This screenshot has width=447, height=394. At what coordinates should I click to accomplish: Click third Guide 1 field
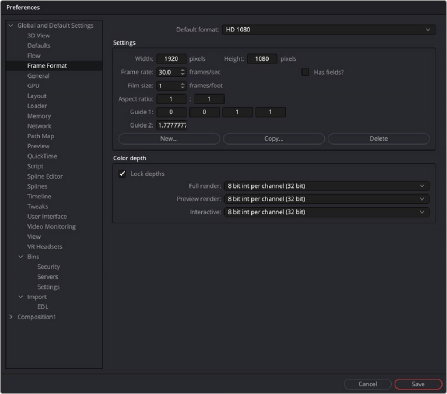237,112
